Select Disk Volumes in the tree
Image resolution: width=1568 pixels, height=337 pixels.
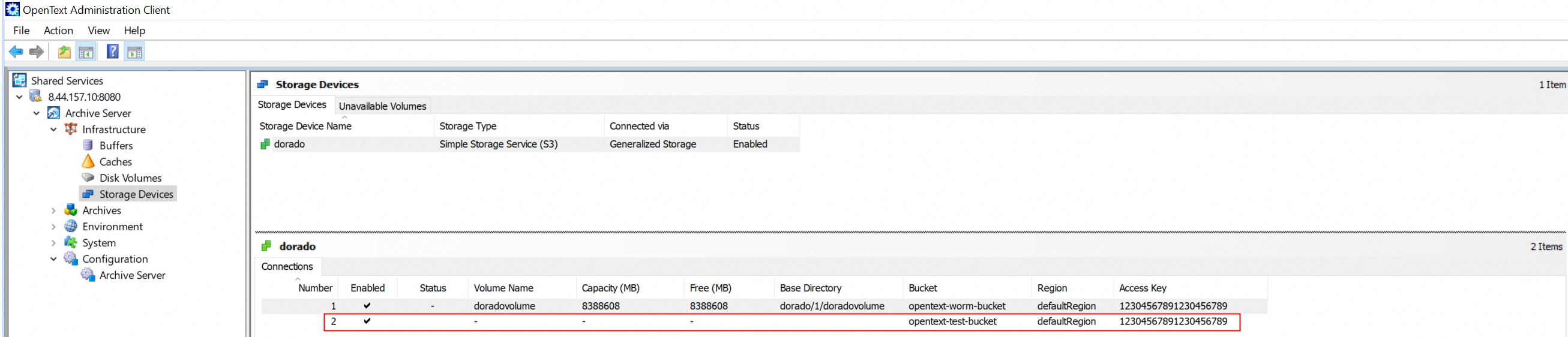pos(130,177)
